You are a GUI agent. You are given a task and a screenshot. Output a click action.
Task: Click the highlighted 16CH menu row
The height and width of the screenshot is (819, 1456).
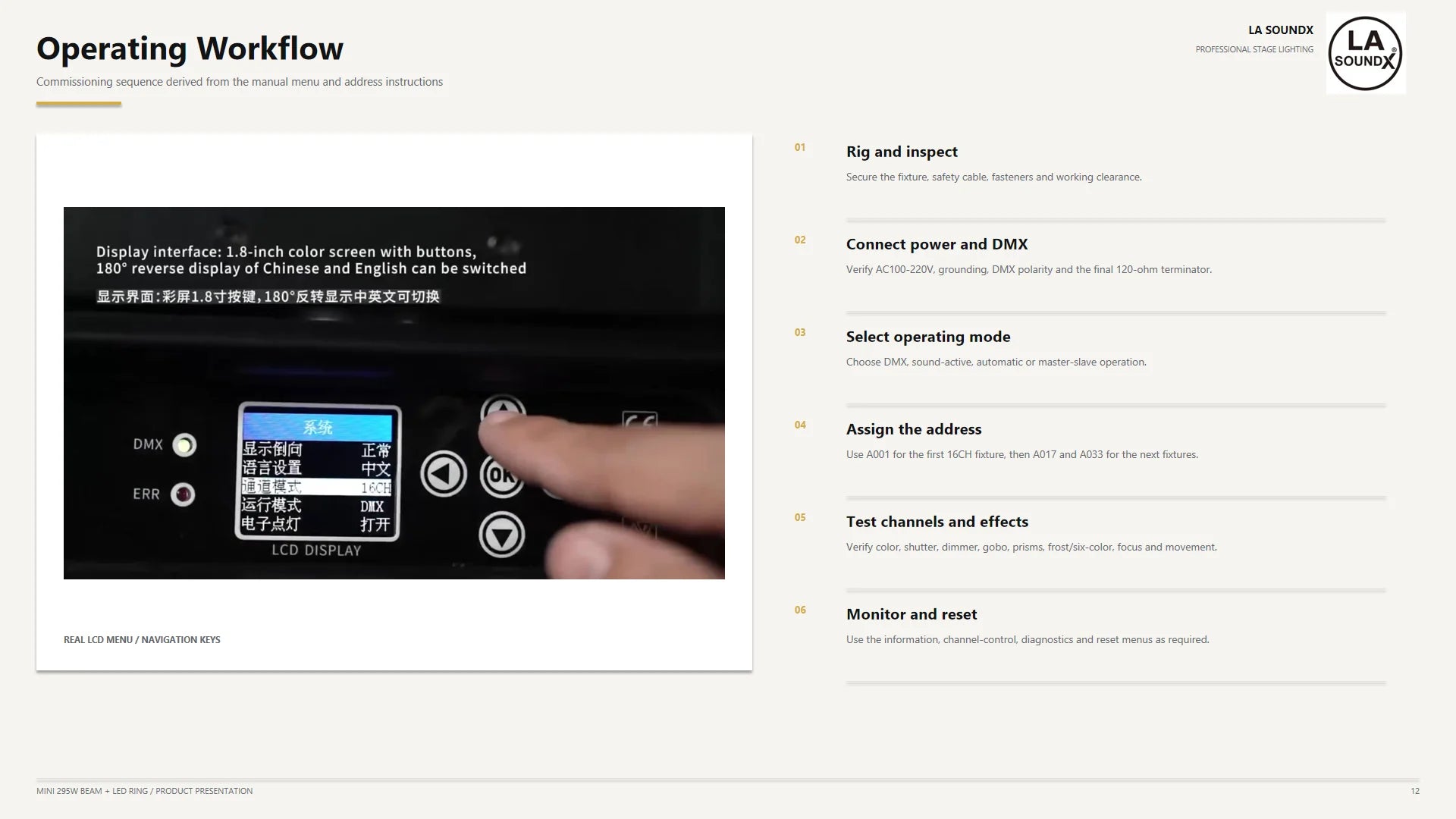pyautogui.click(x=317, y=487)
